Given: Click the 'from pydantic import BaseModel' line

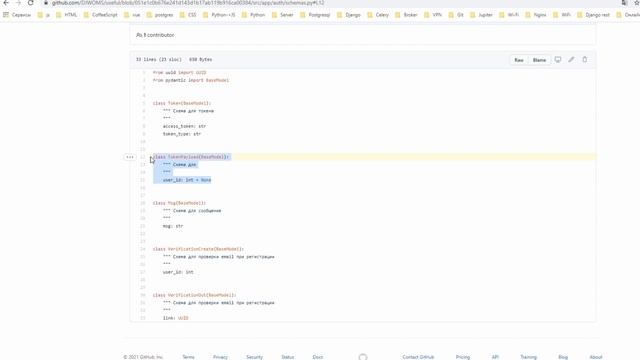Looking at the screenshot, I should [191, 80].
